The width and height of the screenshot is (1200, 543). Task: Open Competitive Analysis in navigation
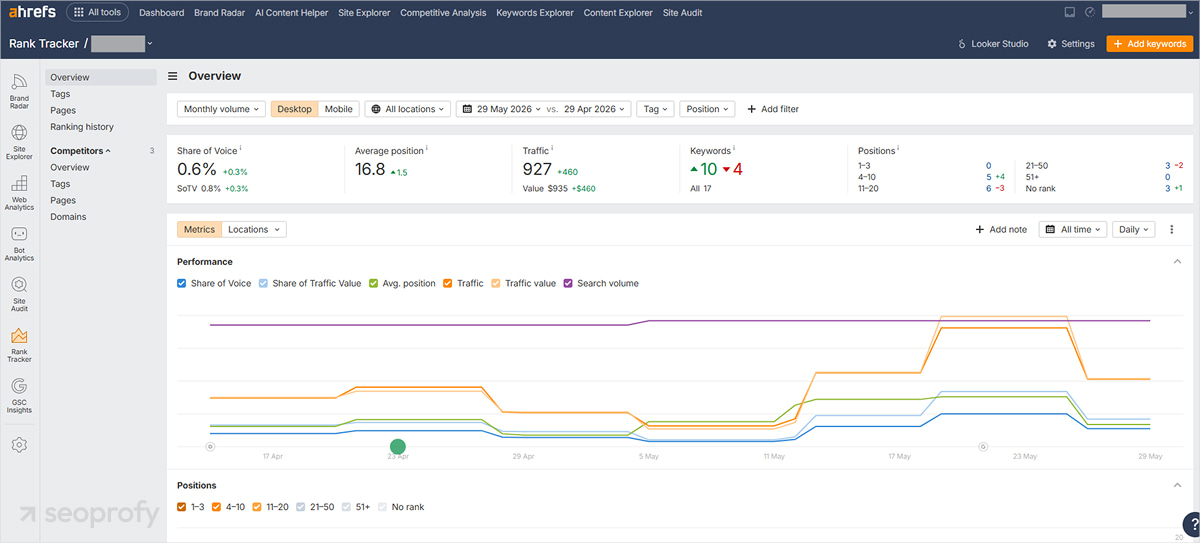coord(443,13)
